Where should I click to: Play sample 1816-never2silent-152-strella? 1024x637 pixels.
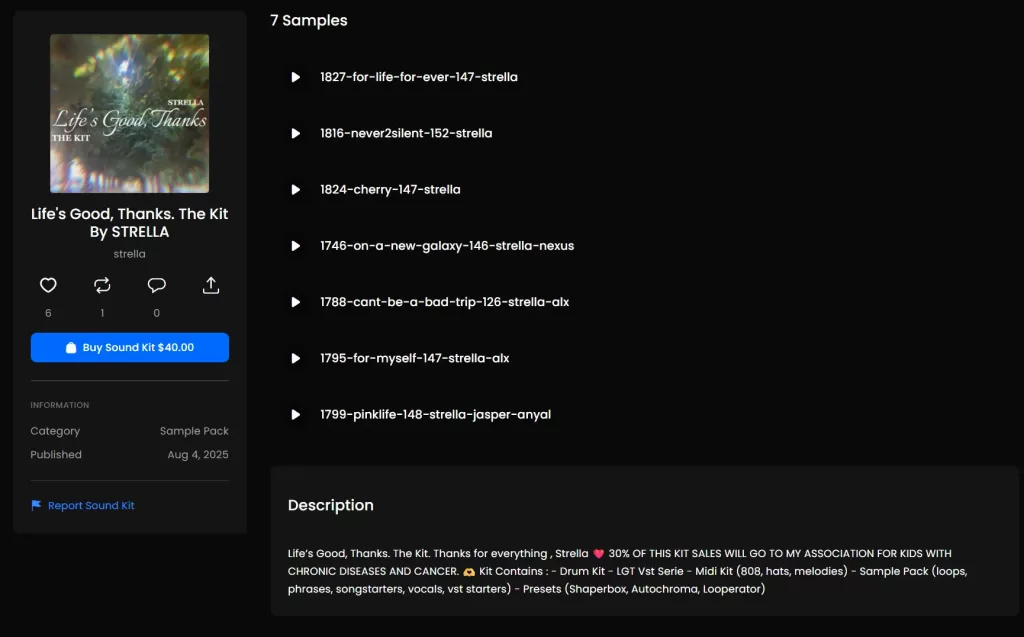(296, 133)
